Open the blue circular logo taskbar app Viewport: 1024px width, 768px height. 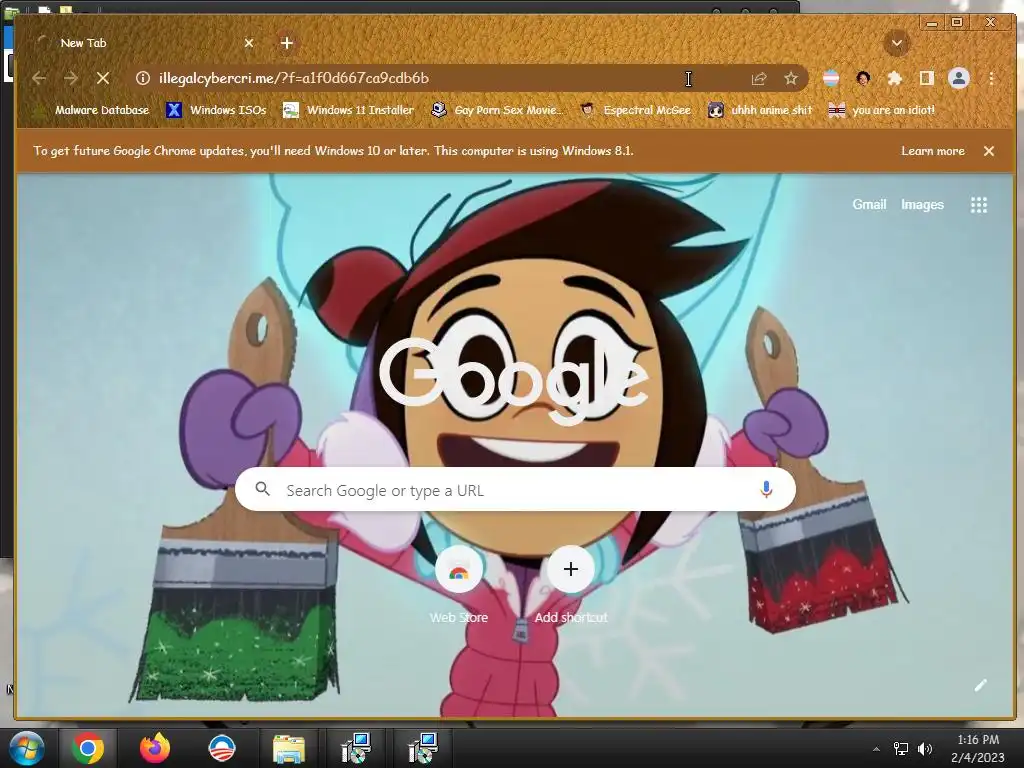pyautogui.click(x=222, y=748)
